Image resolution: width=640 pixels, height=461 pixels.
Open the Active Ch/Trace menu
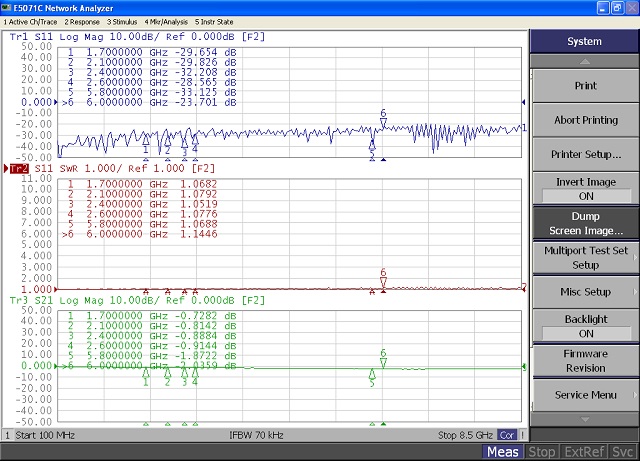click(x=30, y=22)
